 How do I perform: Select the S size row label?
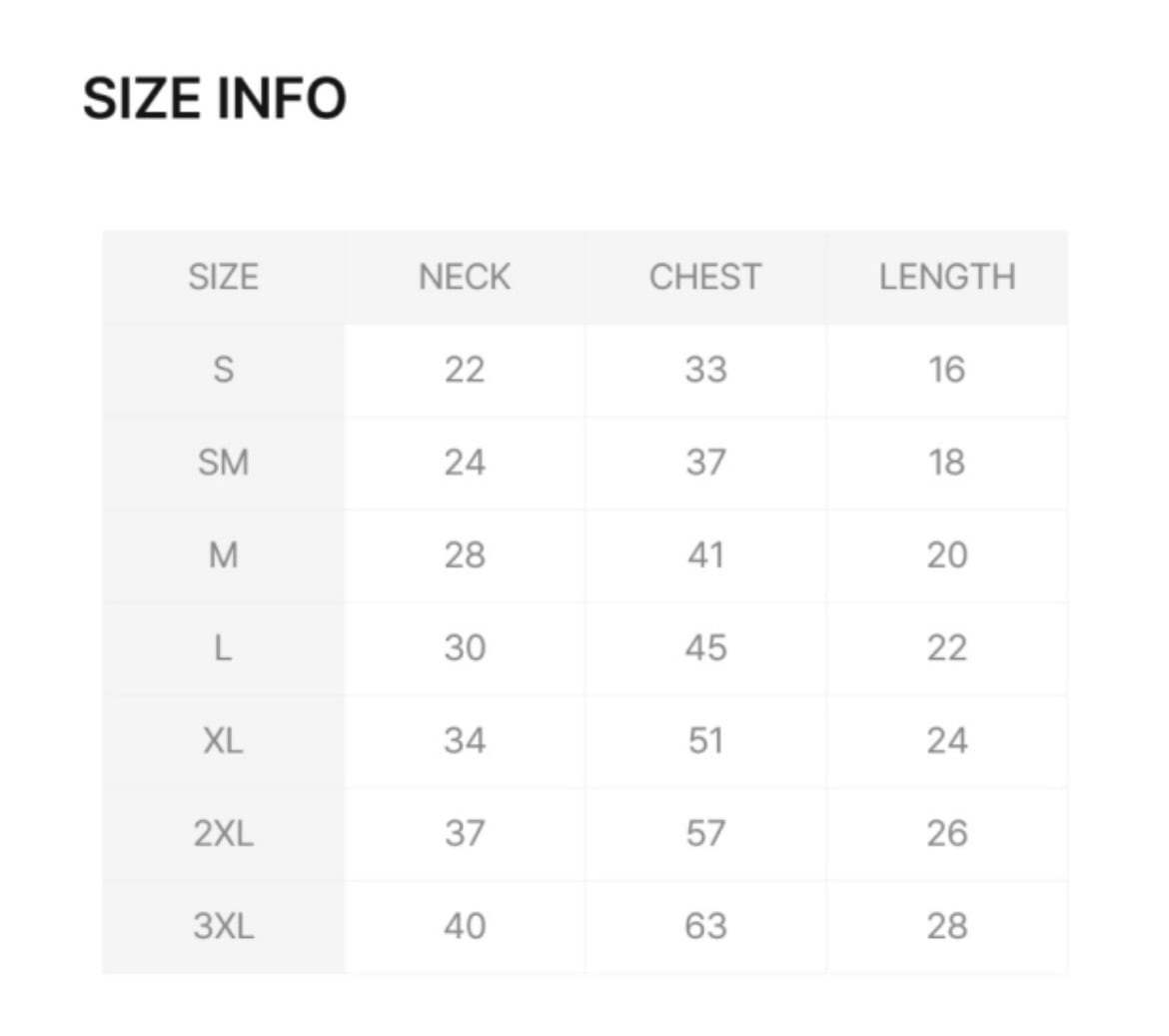tap(223, 370)
